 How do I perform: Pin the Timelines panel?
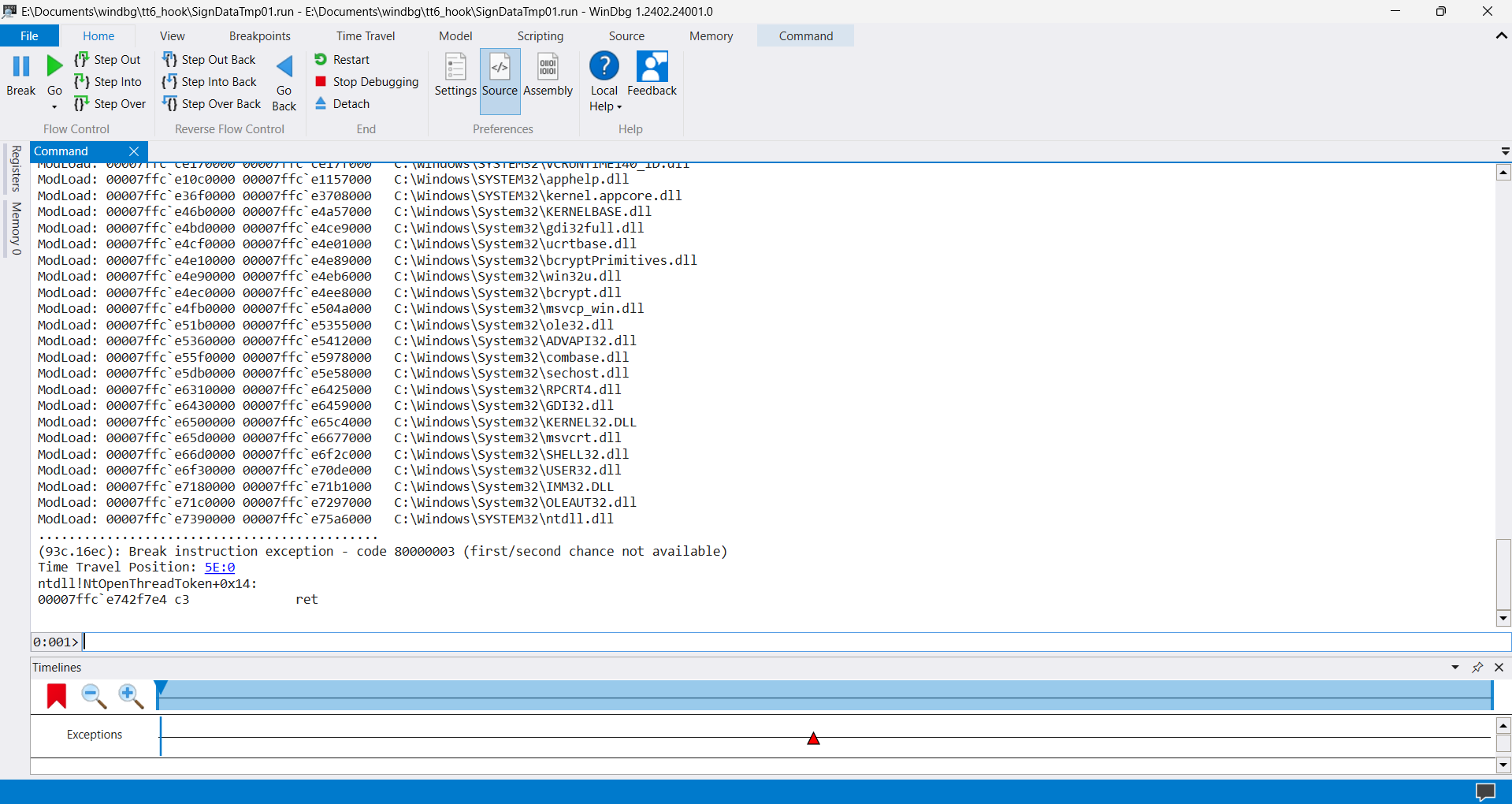click(1477, 668)
